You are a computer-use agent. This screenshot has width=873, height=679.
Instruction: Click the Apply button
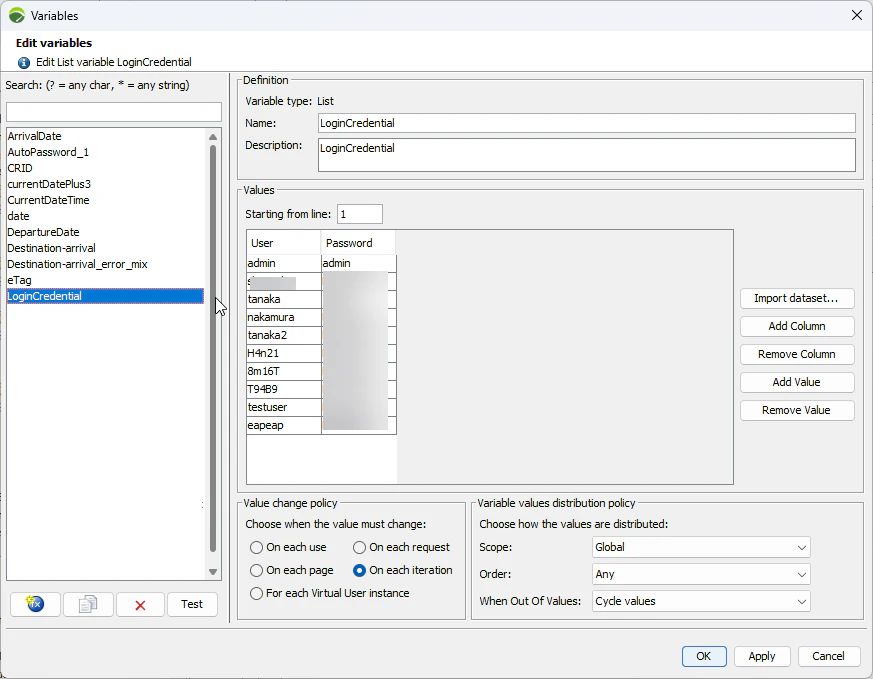click(762, 656)
